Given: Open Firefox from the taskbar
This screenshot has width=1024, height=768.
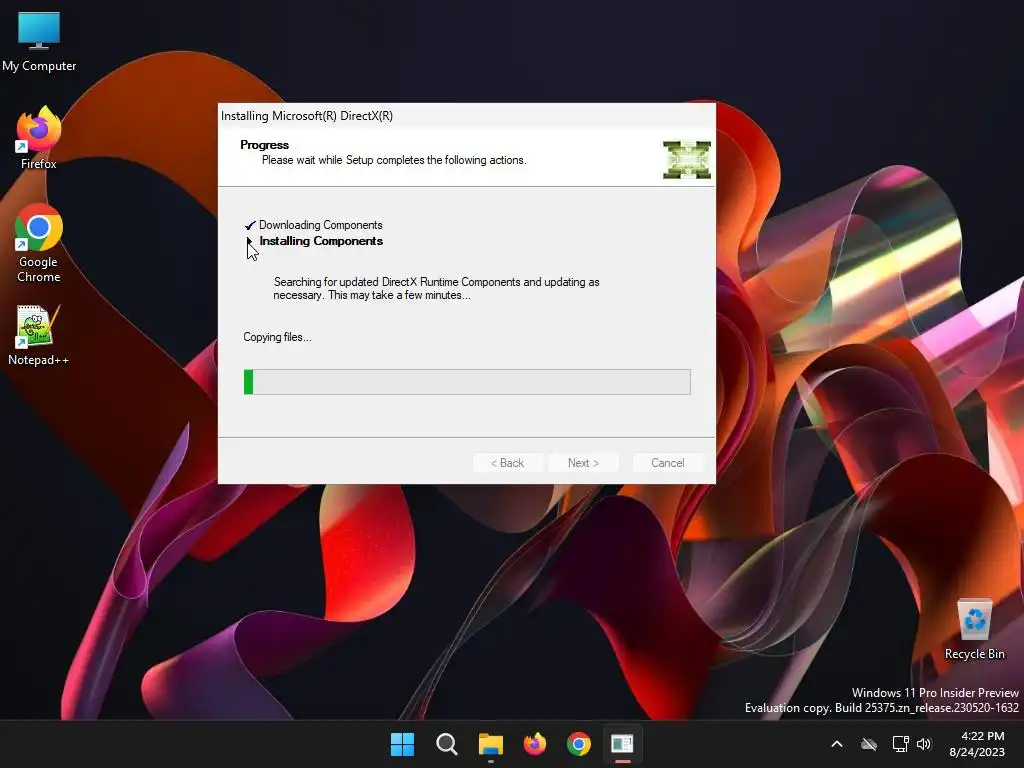Looking at the screenshot, I should point(535,744).
